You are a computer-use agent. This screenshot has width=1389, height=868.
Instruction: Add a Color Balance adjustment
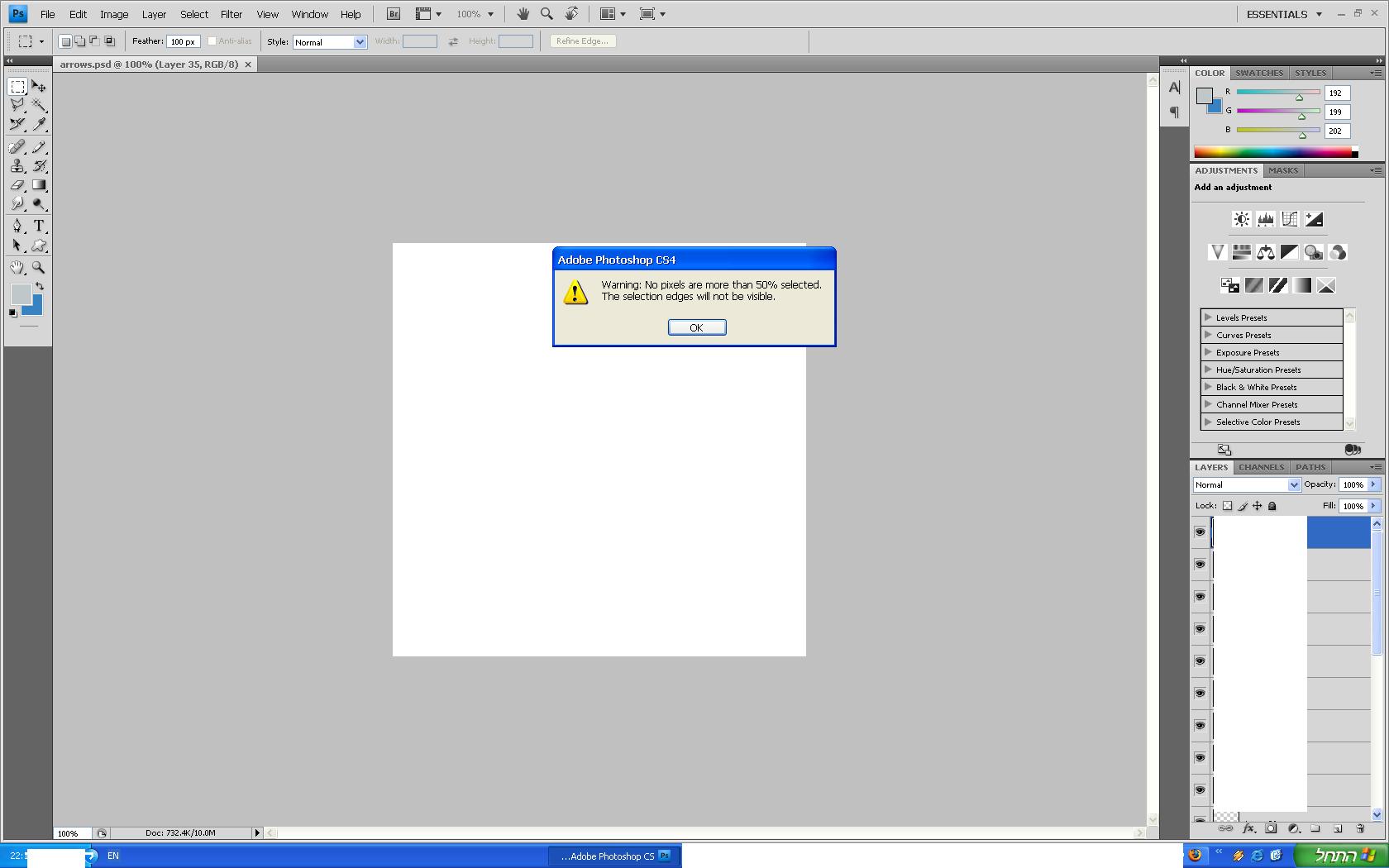point(1265,252)
